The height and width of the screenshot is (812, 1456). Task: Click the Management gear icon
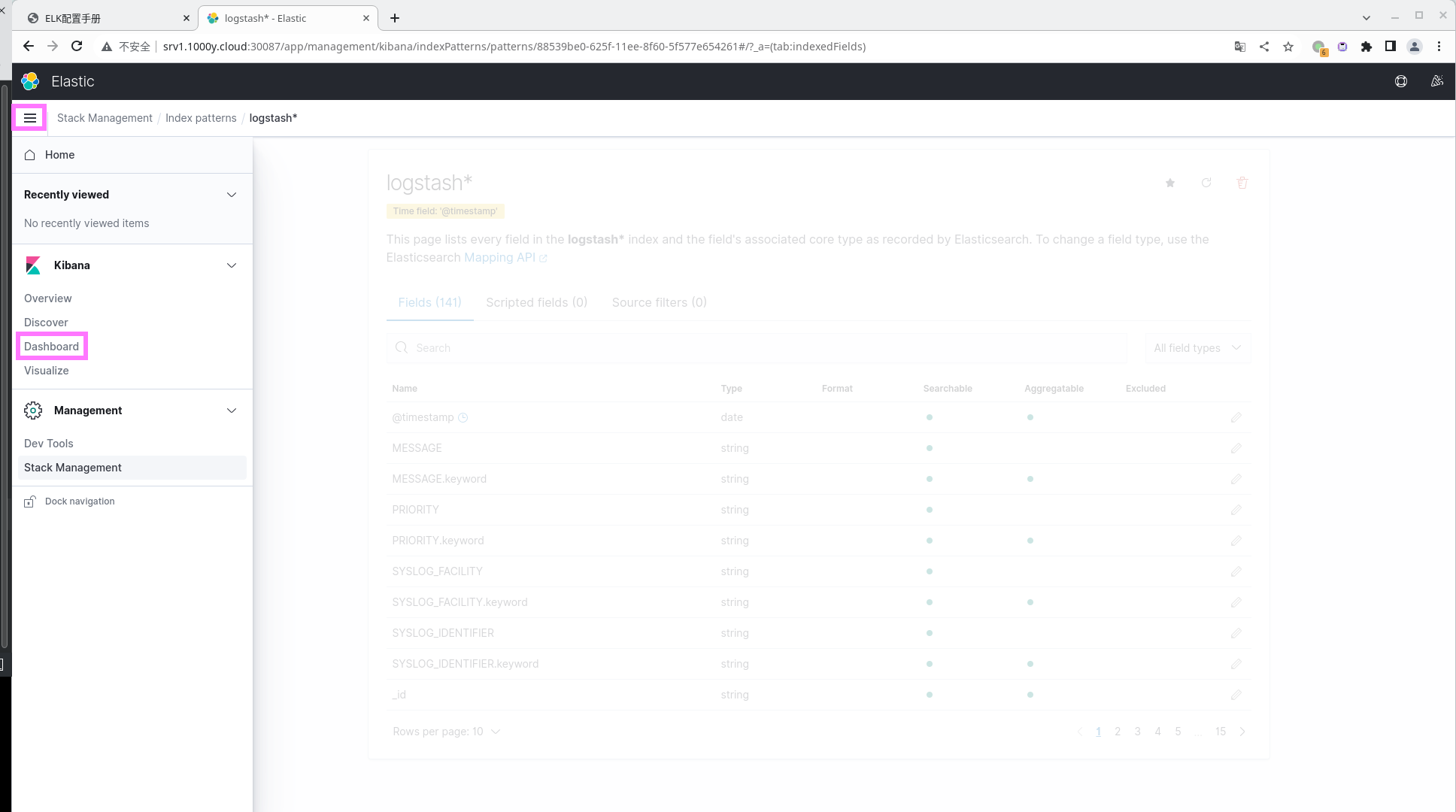[x=33, y=411]
